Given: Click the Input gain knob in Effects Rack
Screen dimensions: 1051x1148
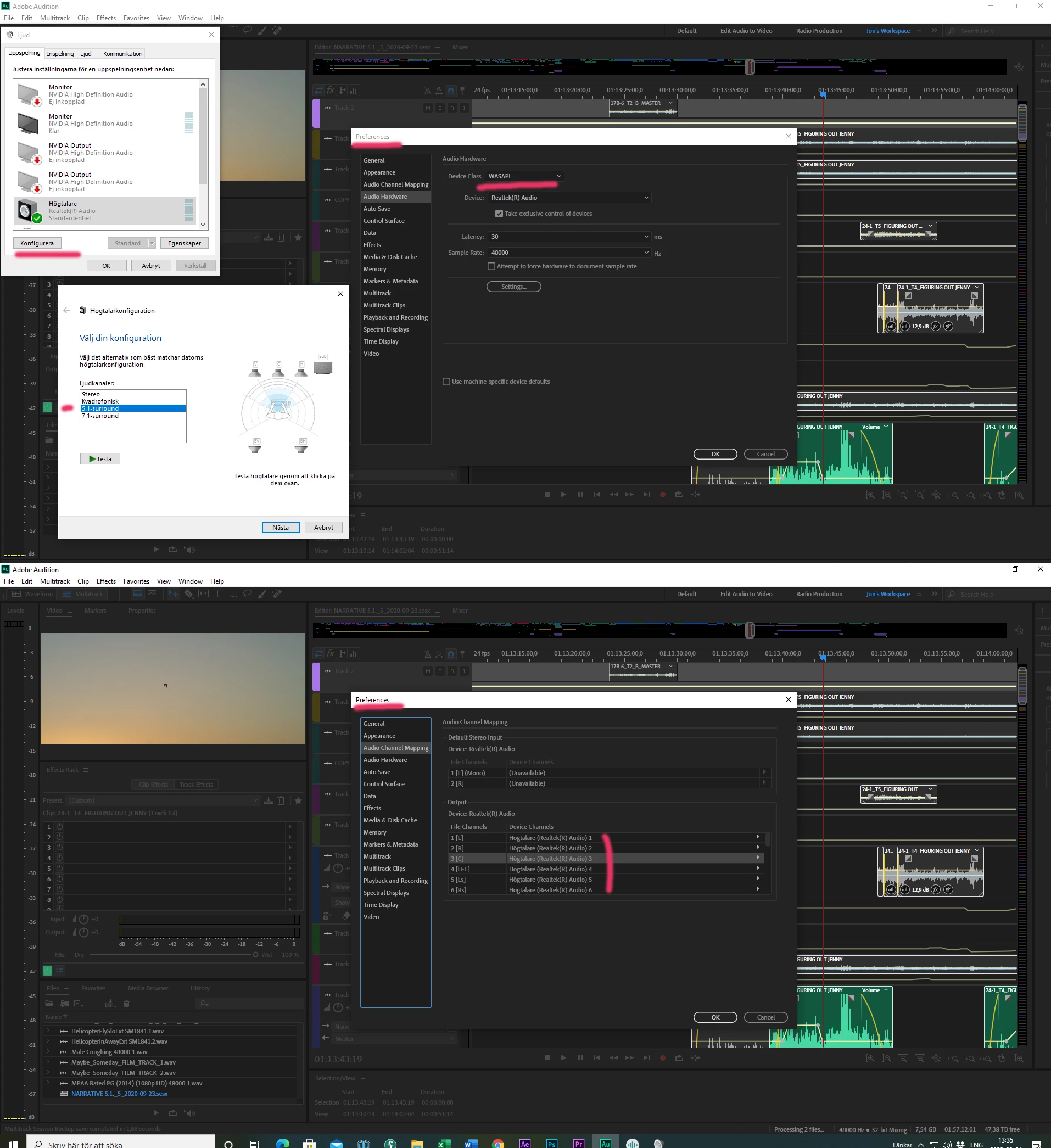Looking at the screenshot, I should pyautogui.click(x=83, y=919).
